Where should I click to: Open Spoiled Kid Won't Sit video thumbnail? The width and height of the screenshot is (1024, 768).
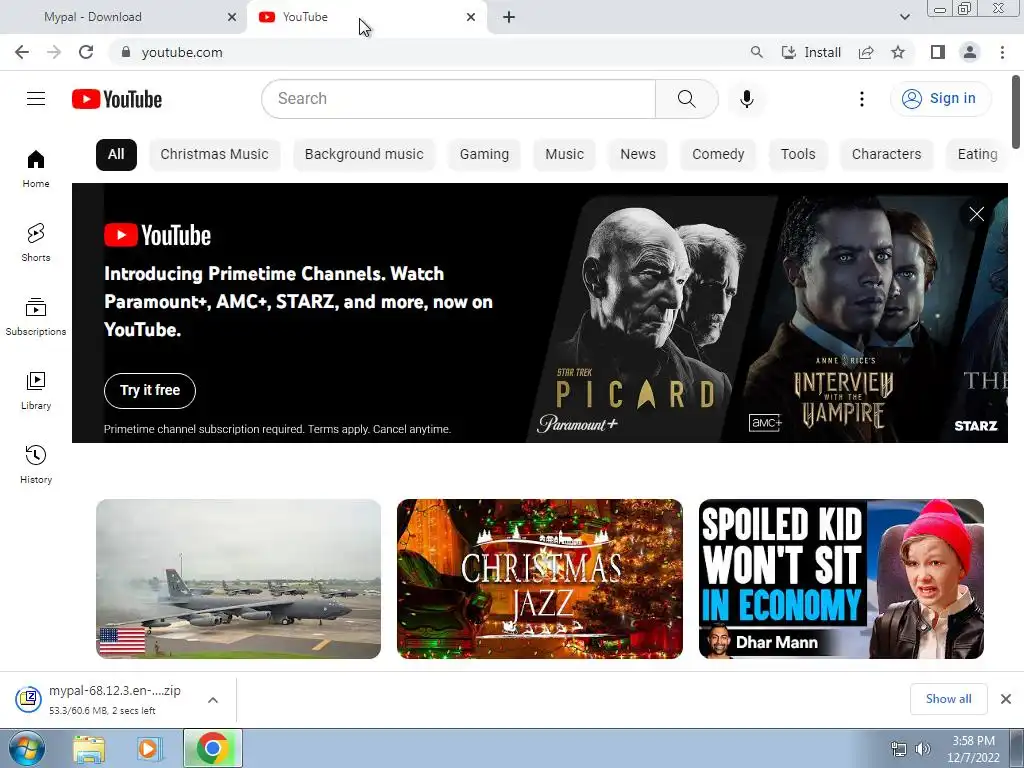pyautogui.click(x=841, y=579)
